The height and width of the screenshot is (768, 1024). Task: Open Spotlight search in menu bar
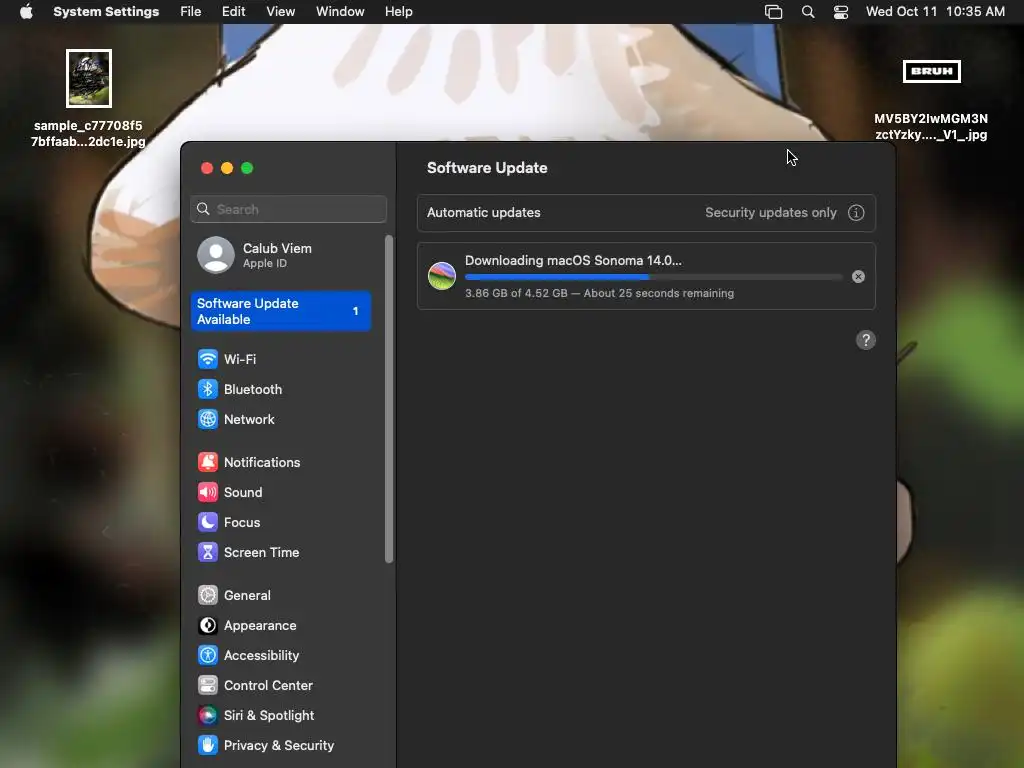pyautogui.click(x=808, y=12)
